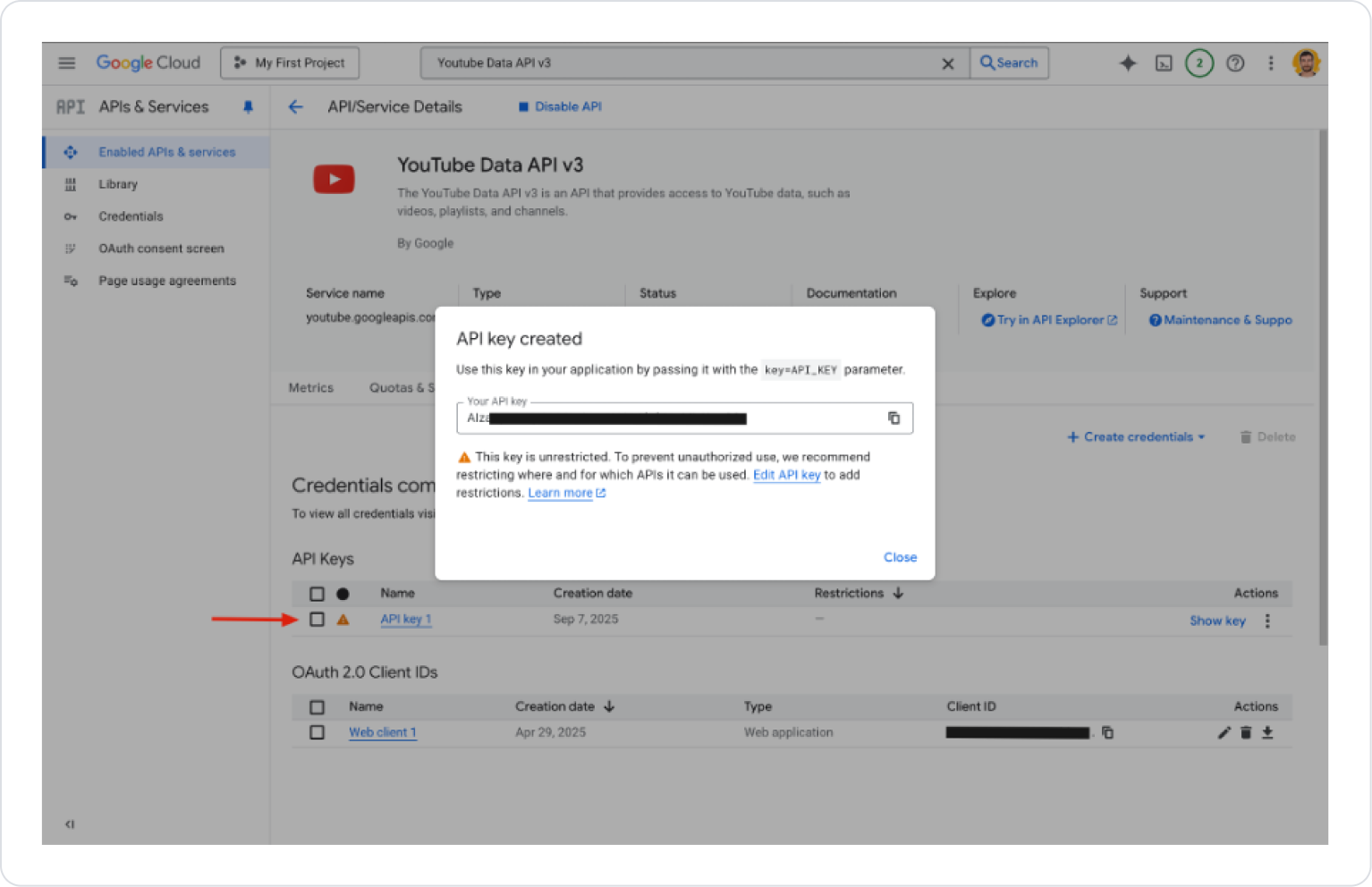
Task: Select all OAuth Client IDs header checkbox
Action: point(317,707)
